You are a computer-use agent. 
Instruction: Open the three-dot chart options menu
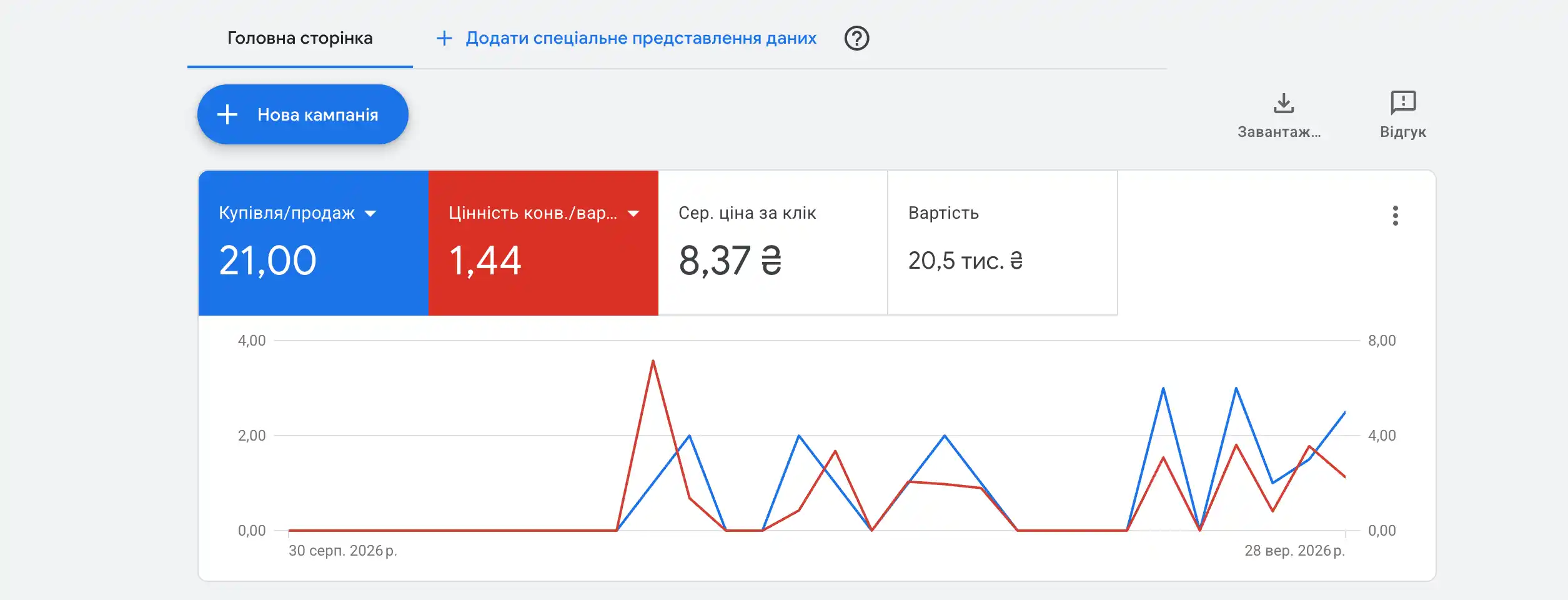[1395, 216]
